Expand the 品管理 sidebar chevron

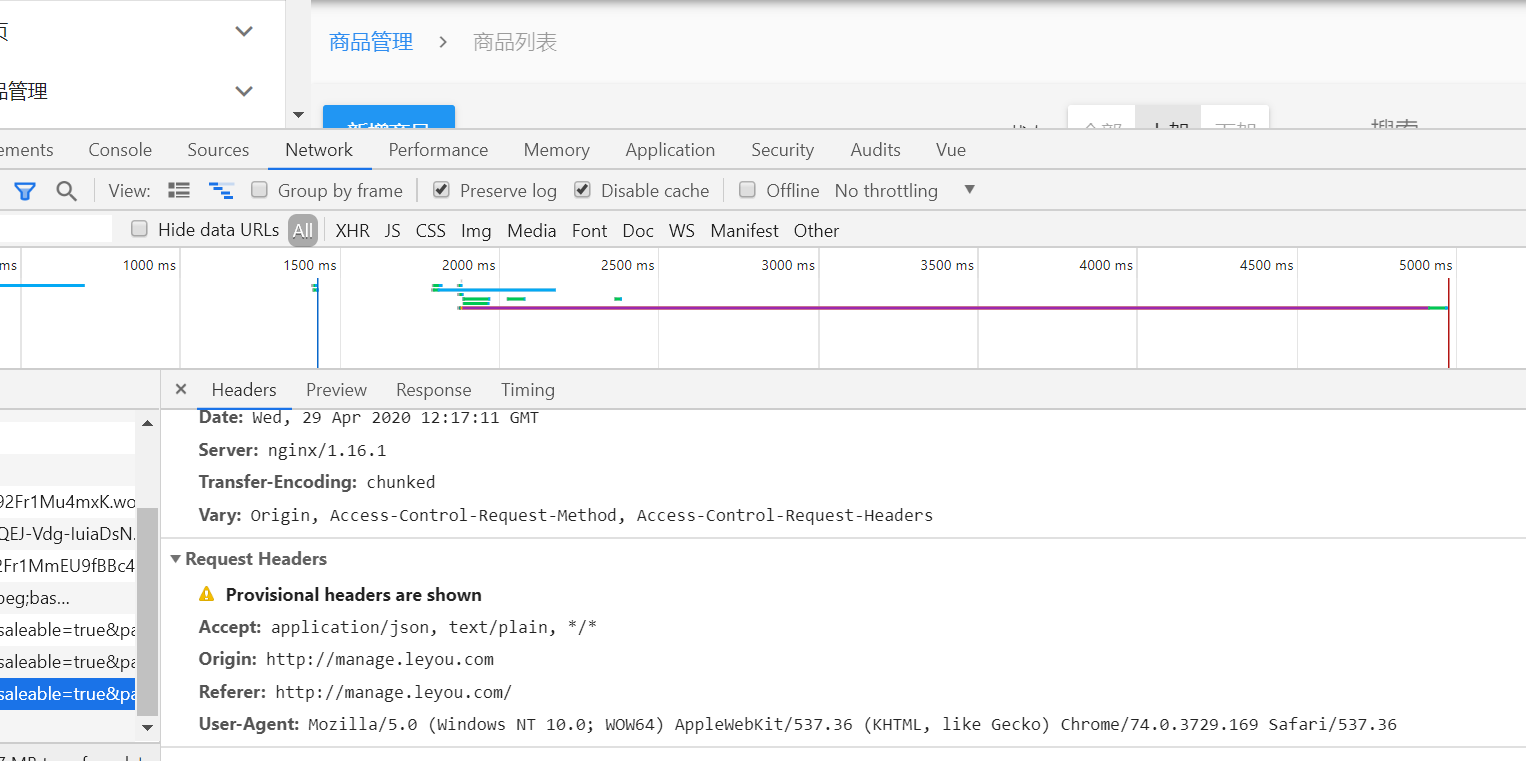[244, 91]
